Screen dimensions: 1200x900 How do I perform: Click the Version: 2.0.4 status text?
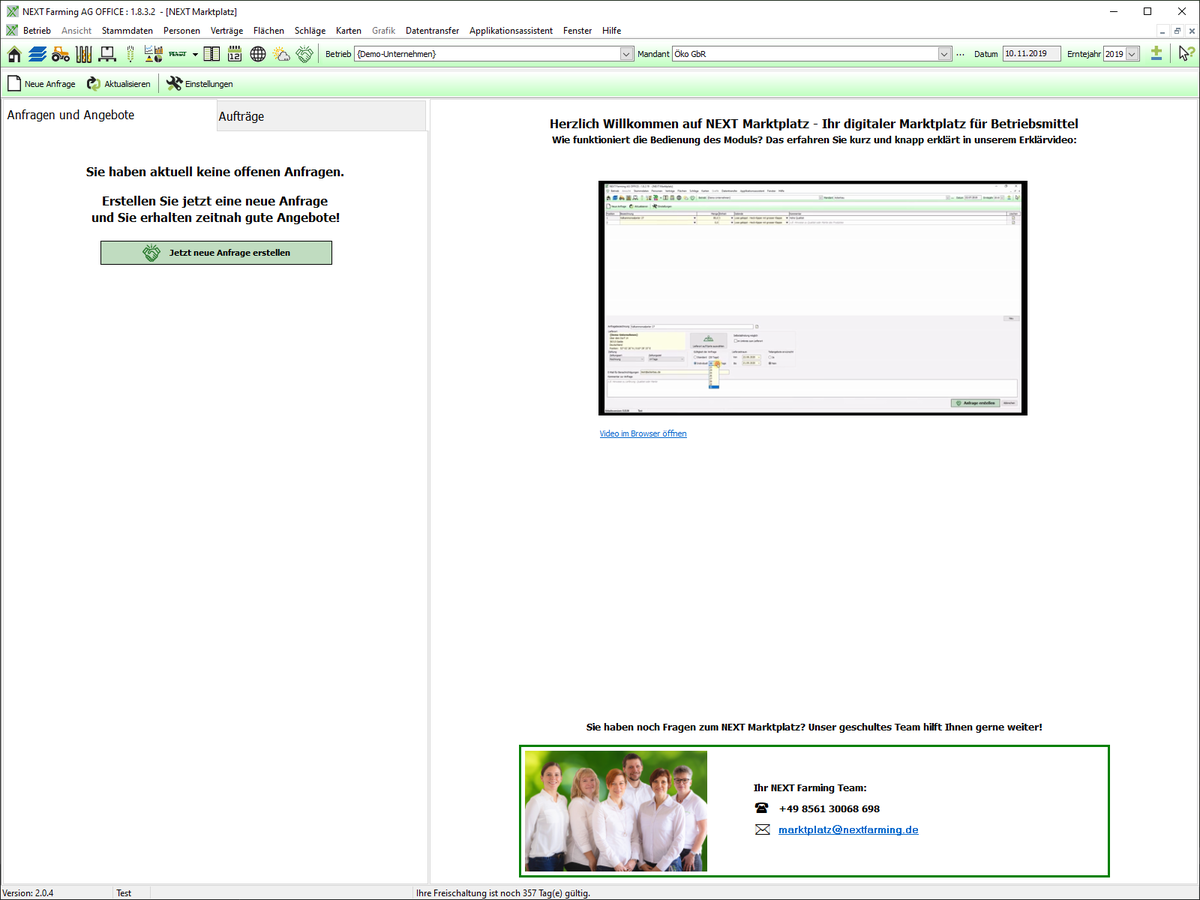(28, 893)
